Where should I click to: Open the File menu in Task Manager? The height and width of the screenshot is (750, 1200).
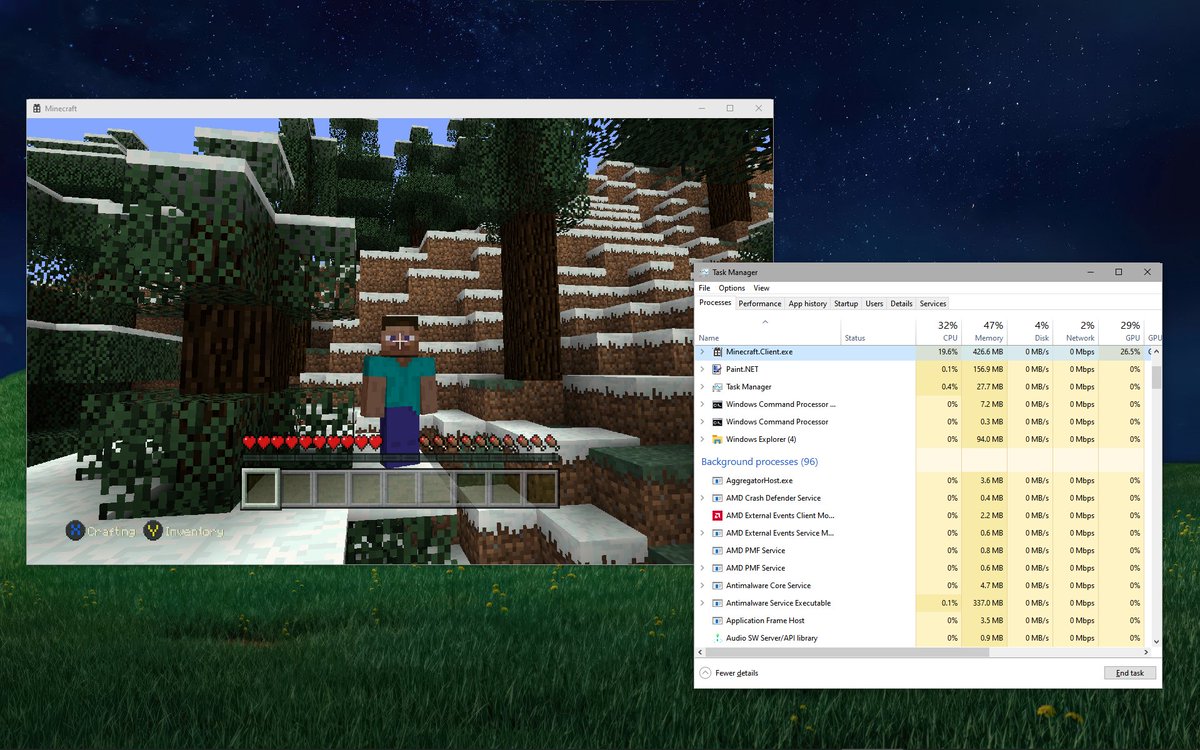click(704, 288)
